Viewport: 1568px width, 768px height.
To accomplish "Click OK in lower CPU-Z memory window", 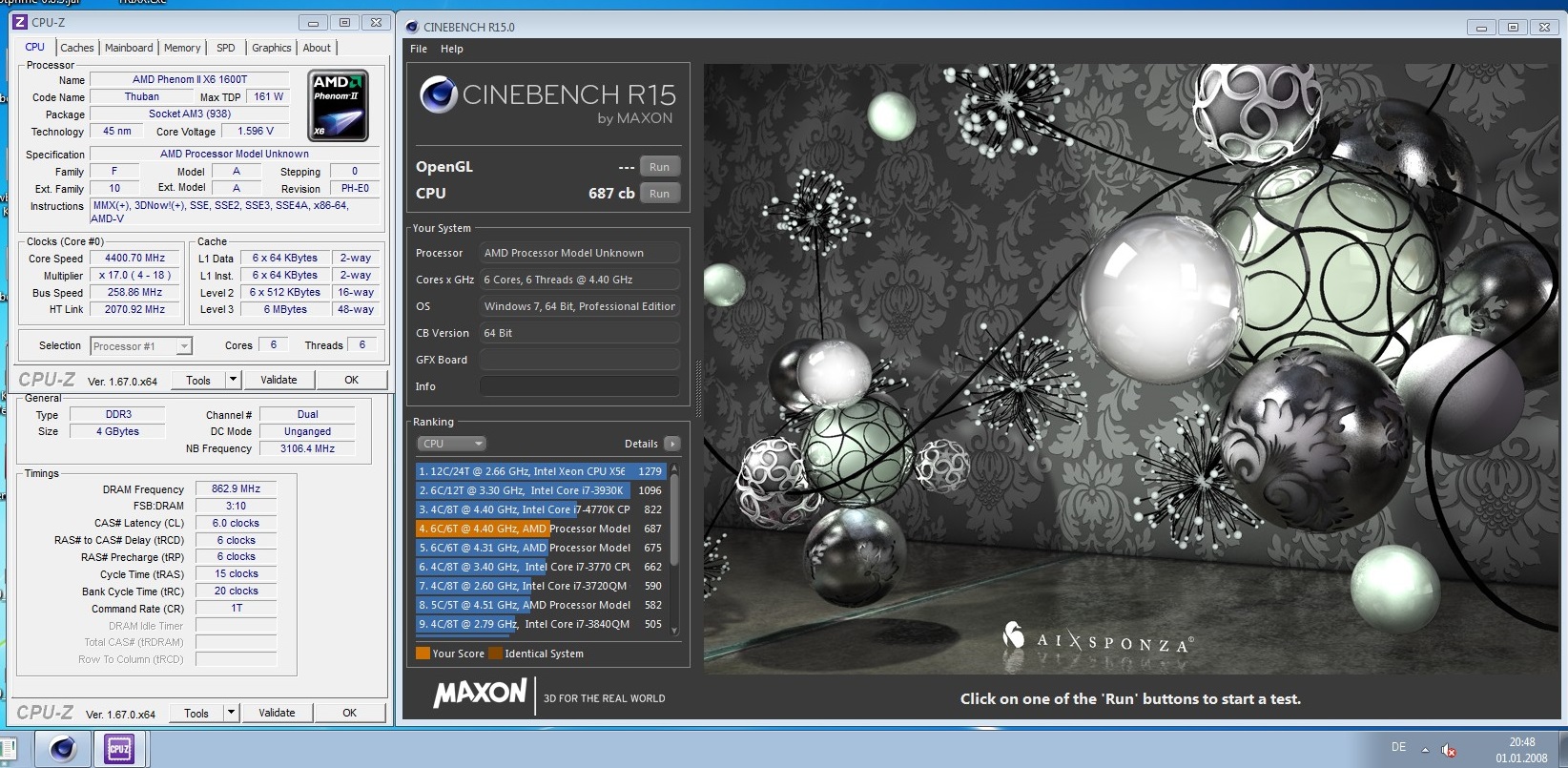I will (349, 713).
